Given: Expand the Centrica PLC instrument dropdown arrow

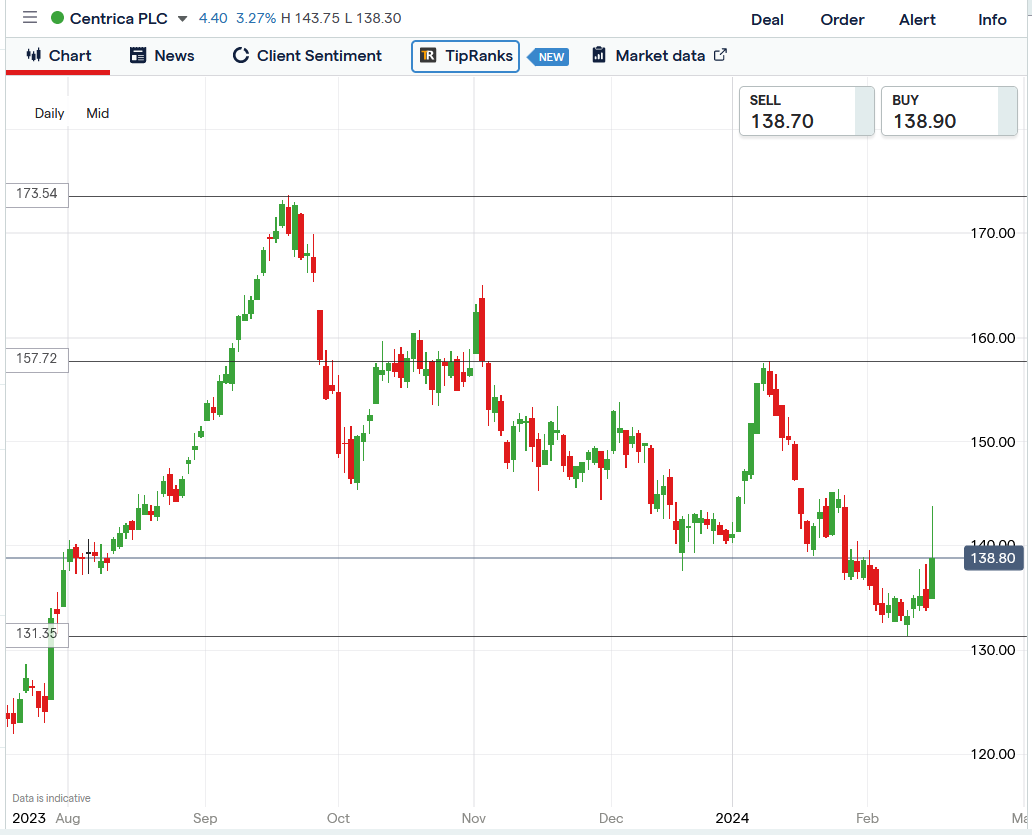Looking at the screenshot, I should pyautogui.click(x=182, y=19).
